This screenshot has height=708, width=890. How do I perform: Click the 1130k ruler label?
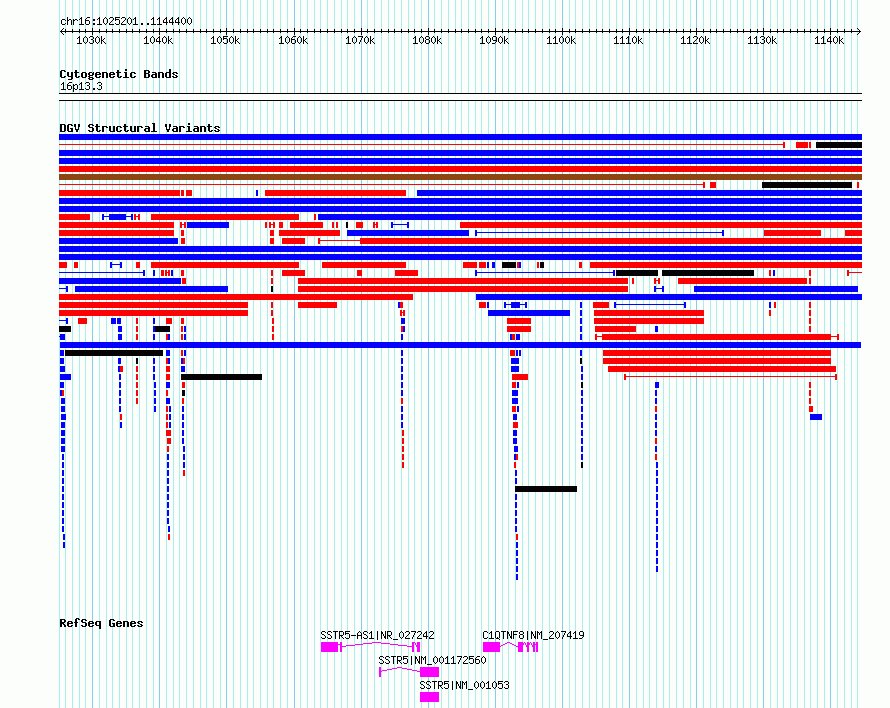[762, 40]
